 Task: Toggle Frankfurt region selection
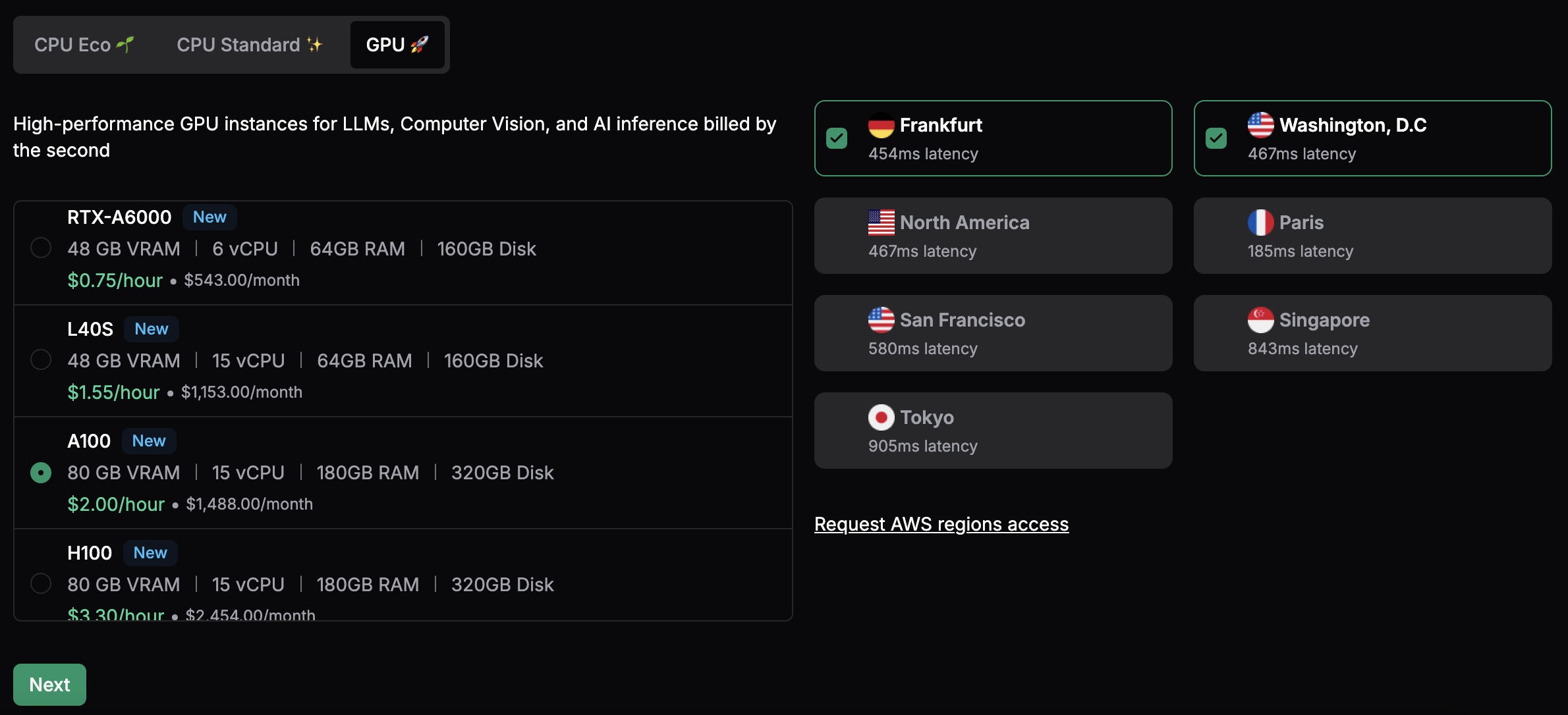click(x=837, y=138)
